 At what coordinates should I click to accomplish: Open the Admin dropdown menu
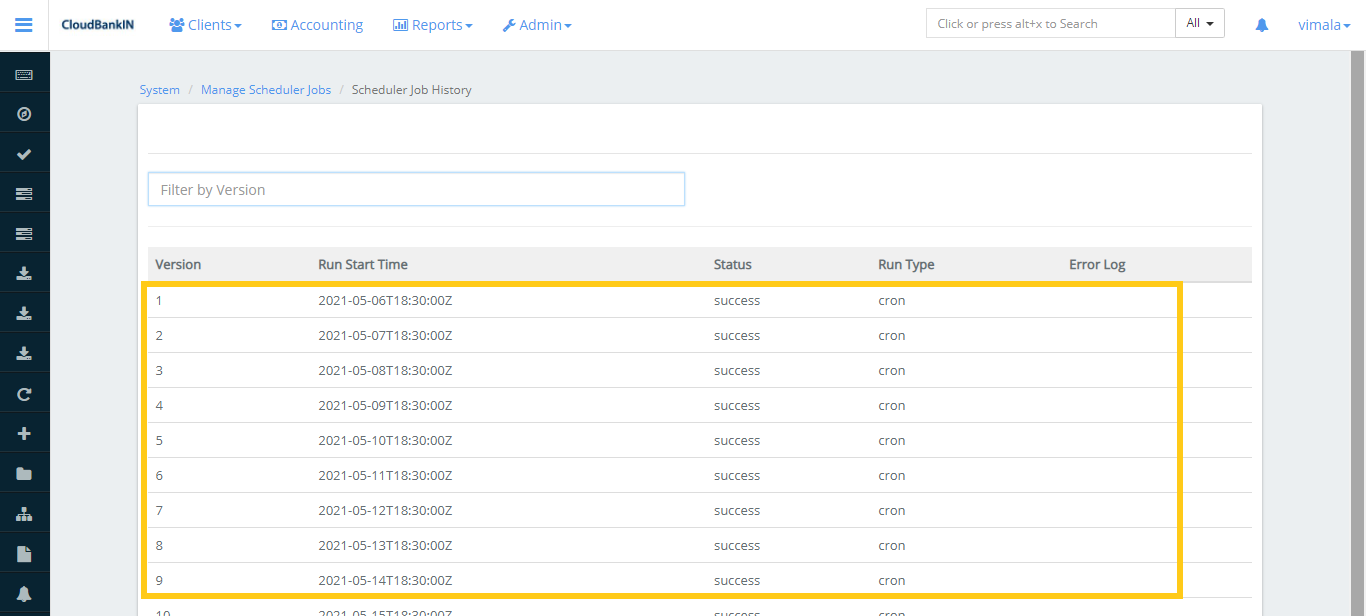tap(537, 25)
